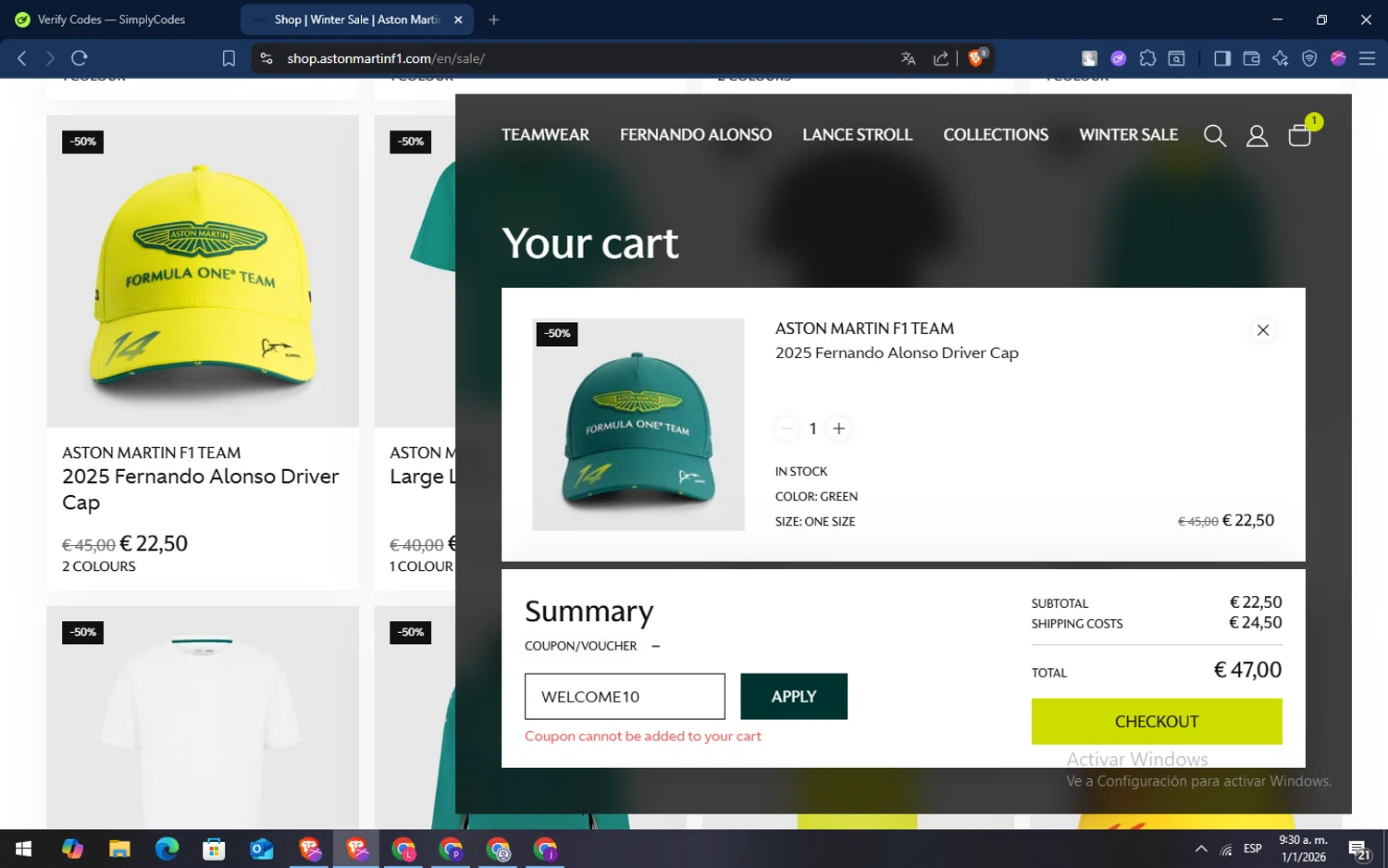
Task: Click the shopping bag cart icon
Action: coord(1300,135)
